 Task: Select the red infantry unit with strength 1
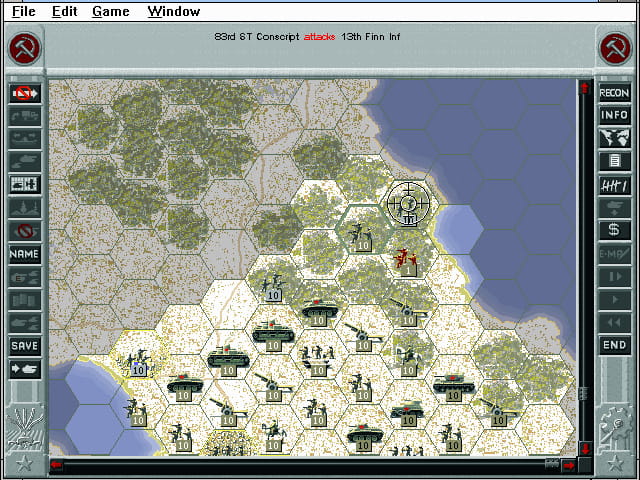click(x=407, y=262)
